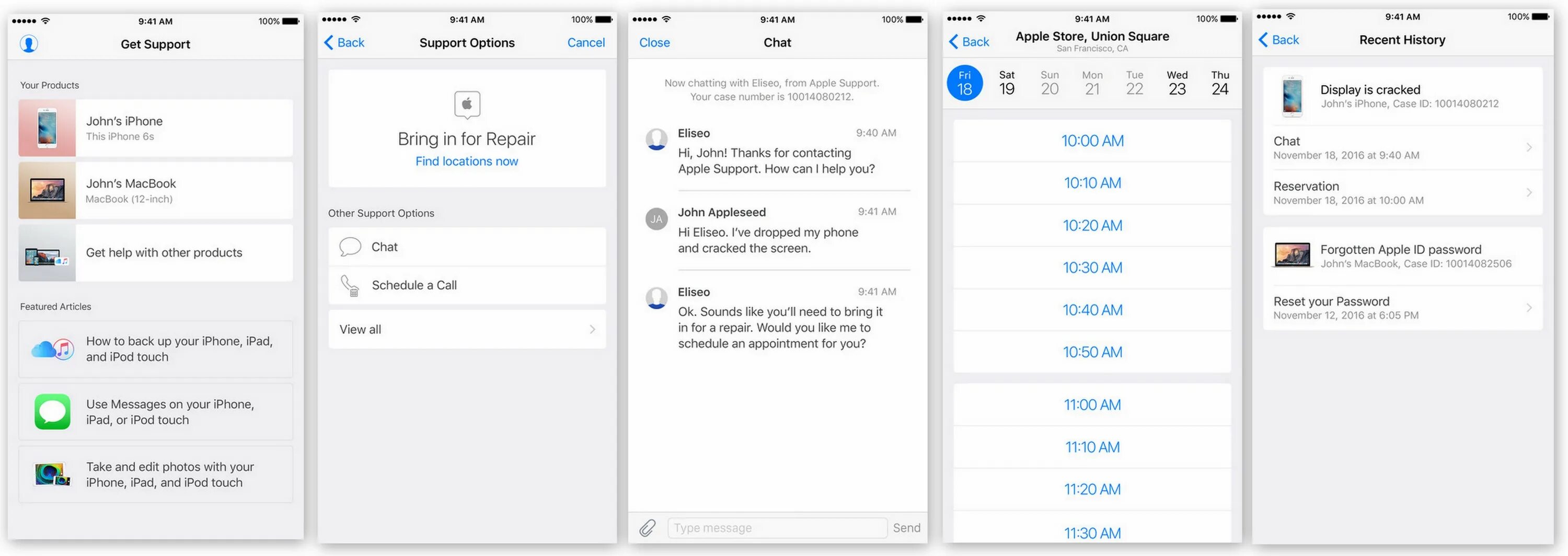Choose Schedule a Call option text

point(414,285)
